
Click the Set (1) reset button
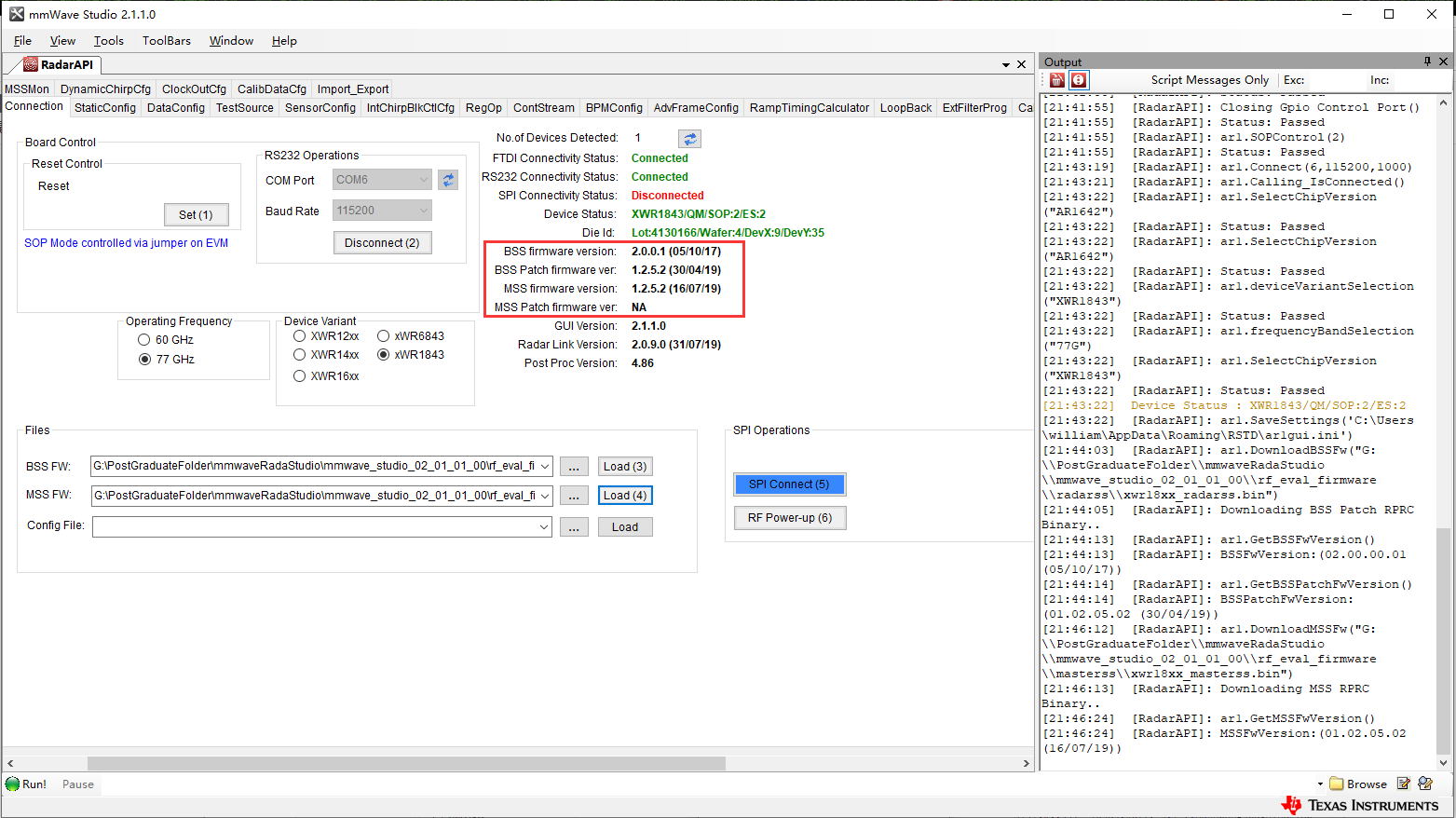pyautogui.click(x=196, y=215)
